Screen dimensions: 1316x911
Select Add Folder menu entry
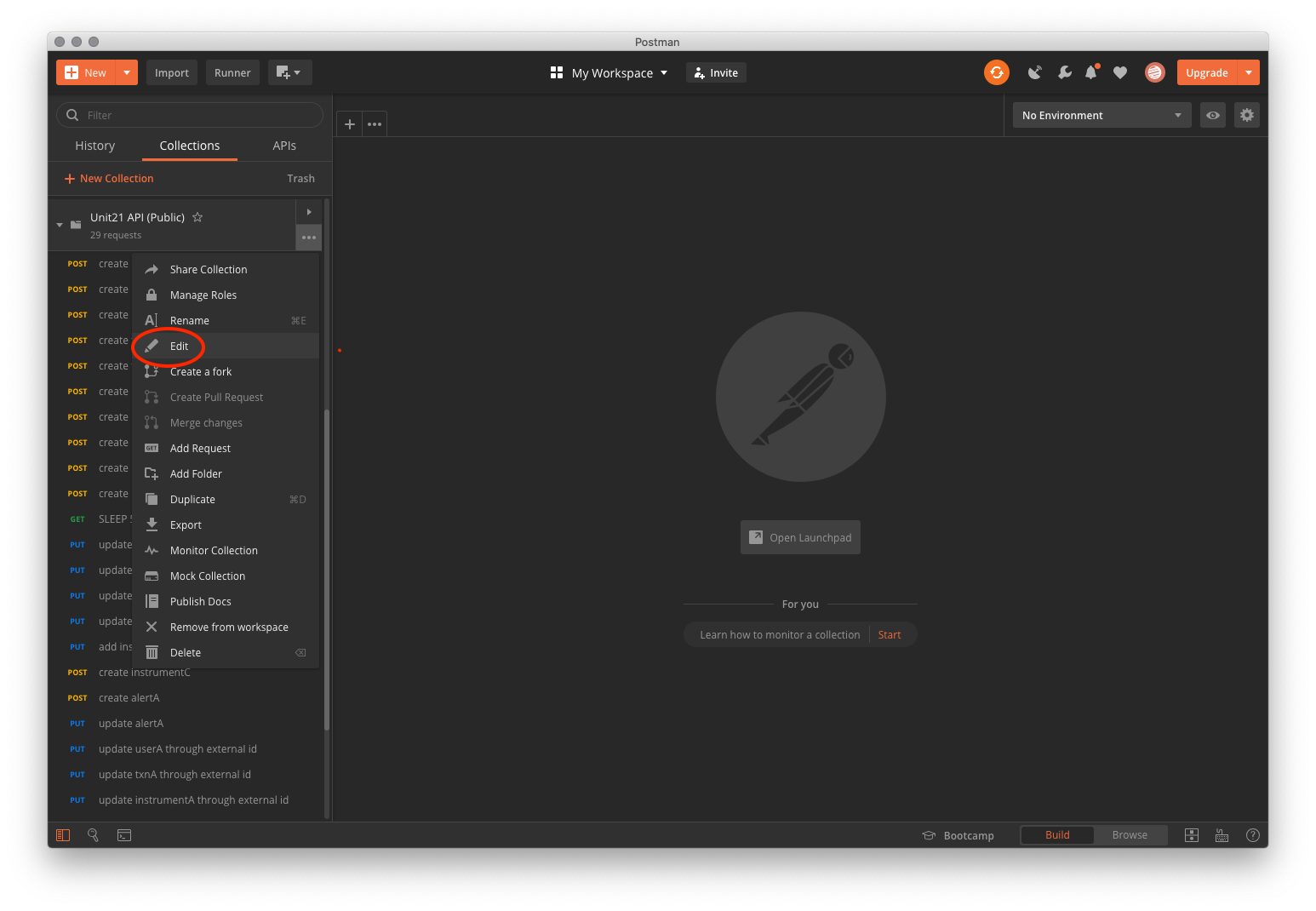226,473
